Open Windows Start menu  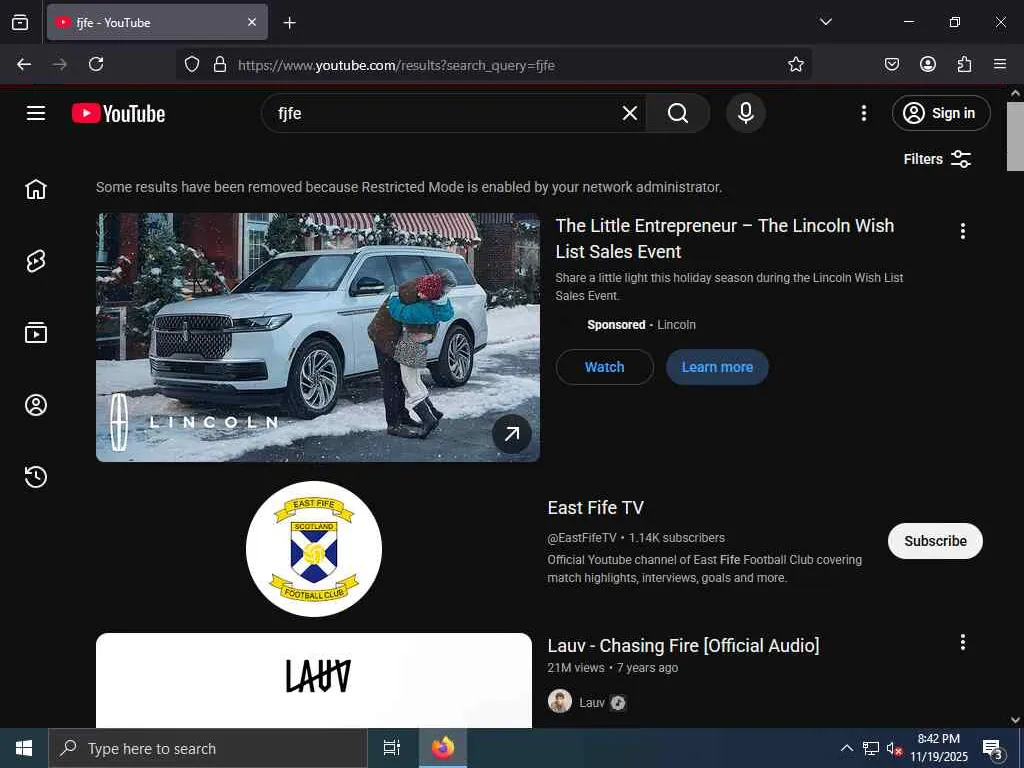[x=24, y=748]
